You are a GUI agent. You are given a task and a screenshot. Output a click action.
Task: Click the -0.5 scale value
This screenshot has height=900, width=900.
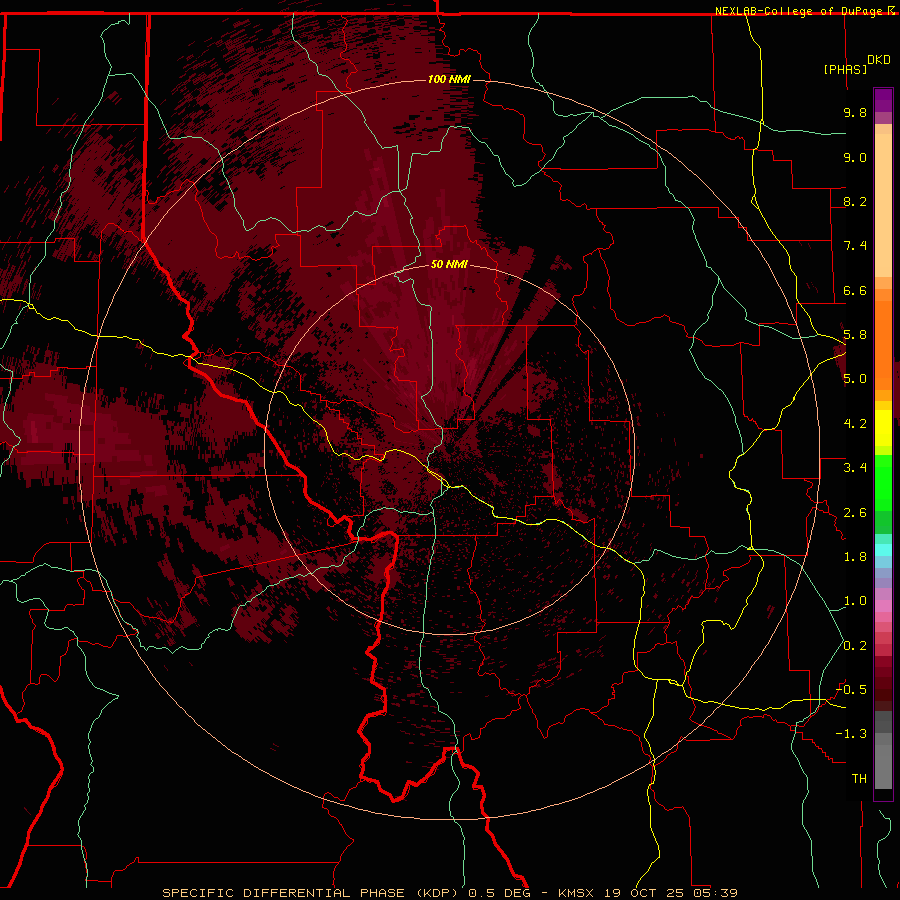pos(851,690)
